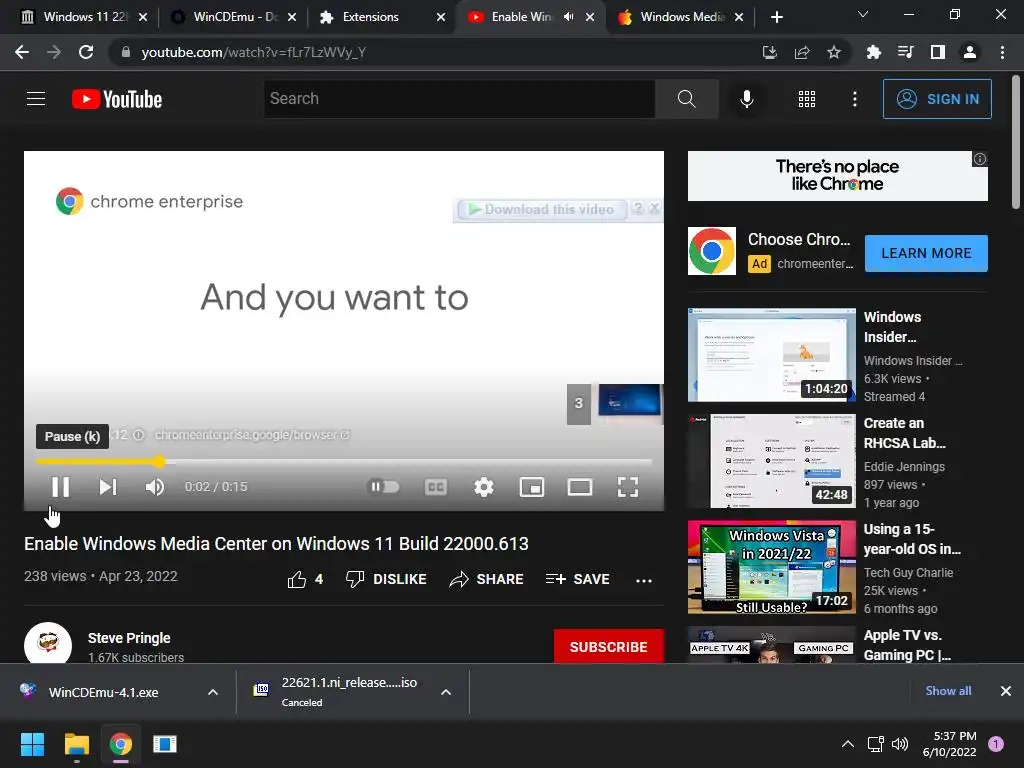Search with your voice microphone

746,99
